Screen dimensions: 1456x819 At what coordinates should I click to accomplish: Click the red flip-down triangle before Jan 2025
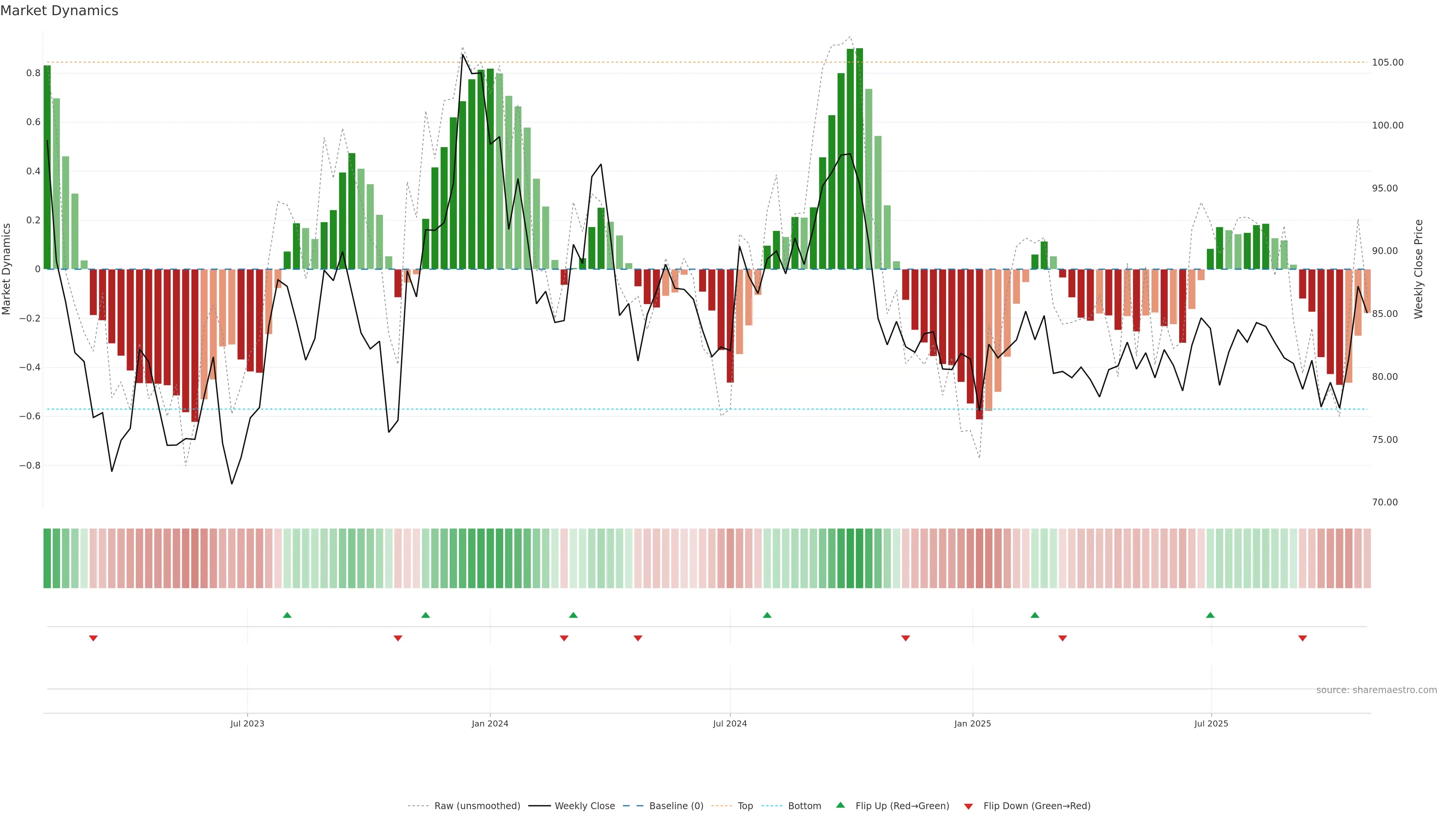pyautogui.click(x=905, y=638)
